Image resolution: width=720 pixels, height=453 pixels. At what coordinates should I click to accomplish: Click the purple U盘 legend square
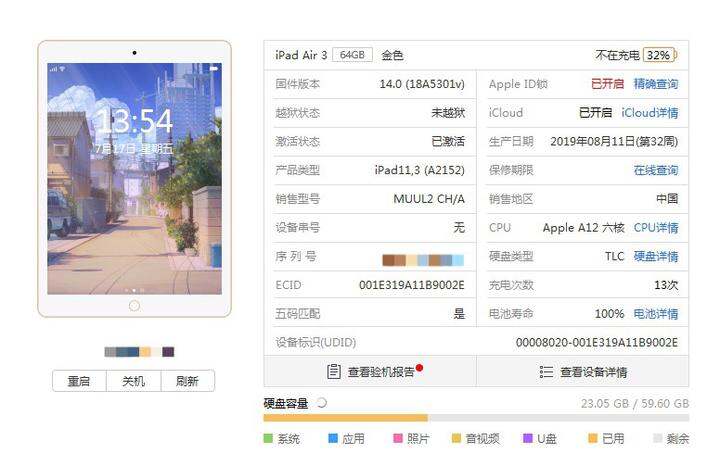[528, 438]
